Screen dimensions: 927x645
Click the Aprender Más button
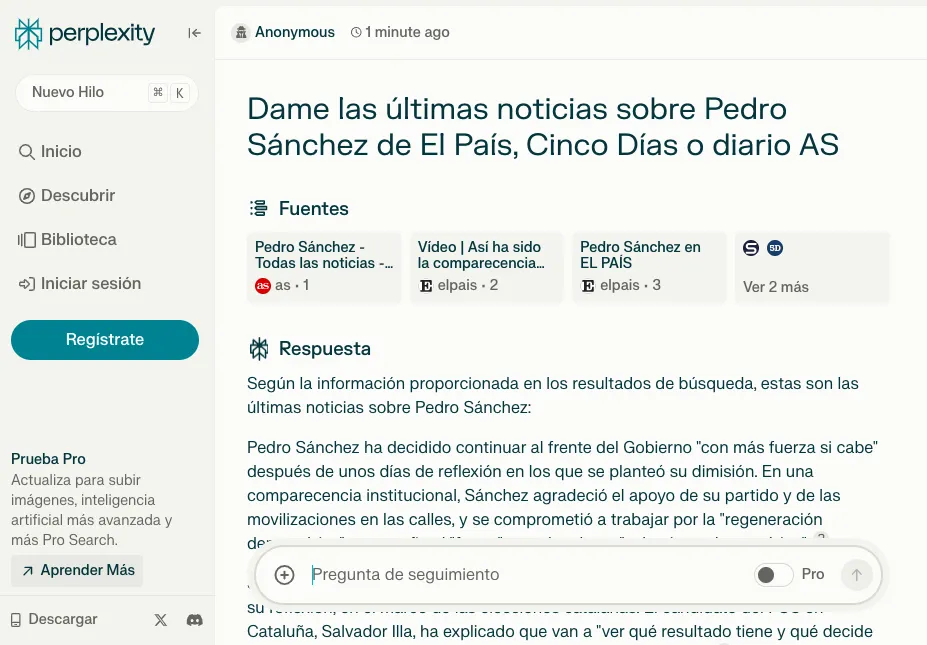coord(77,571)
